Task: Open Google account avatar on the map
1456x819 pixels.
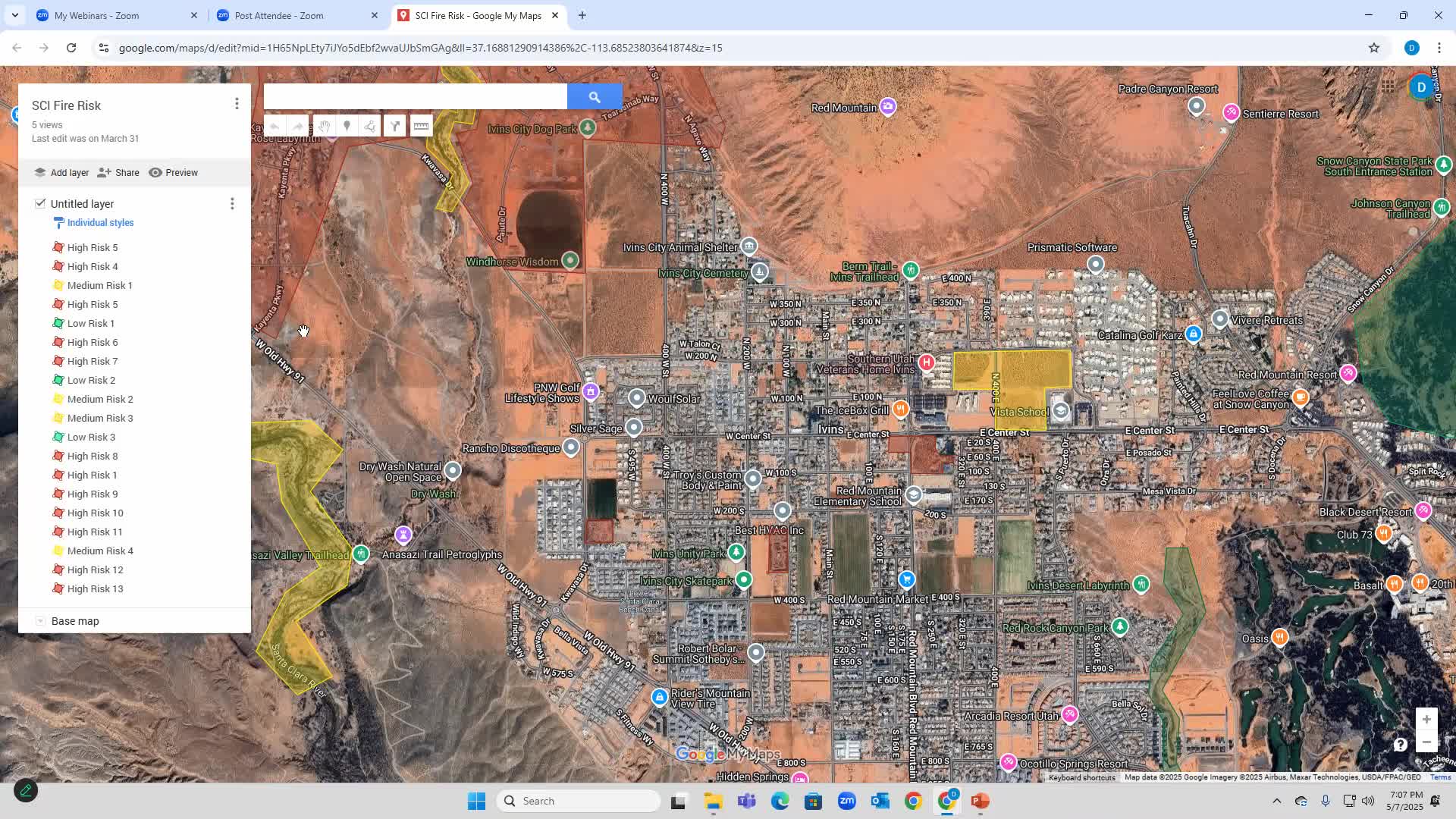Action: 1422,87
